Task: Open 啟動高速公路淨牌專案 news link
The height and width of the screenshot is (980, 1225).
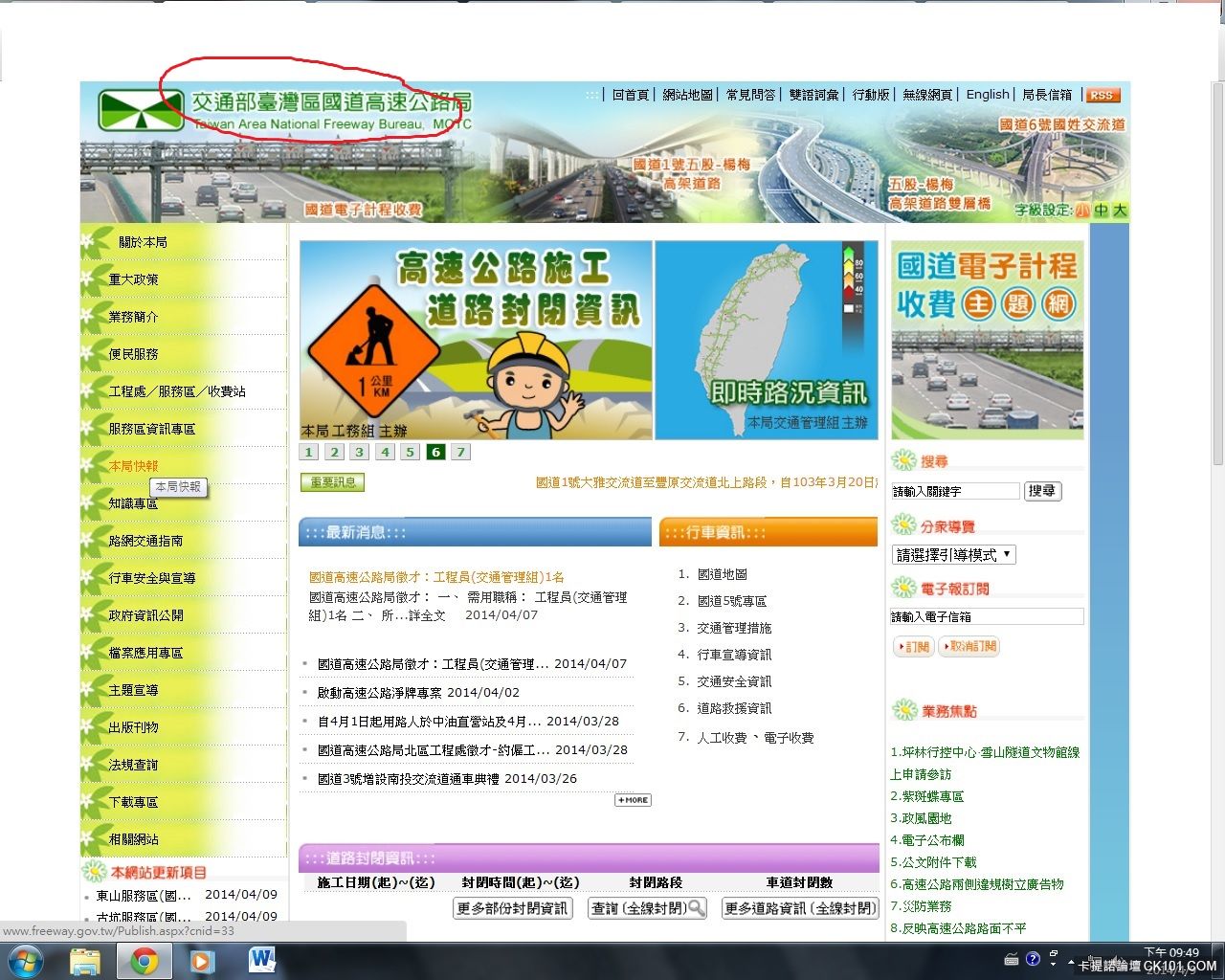Action: coord(380,692)
